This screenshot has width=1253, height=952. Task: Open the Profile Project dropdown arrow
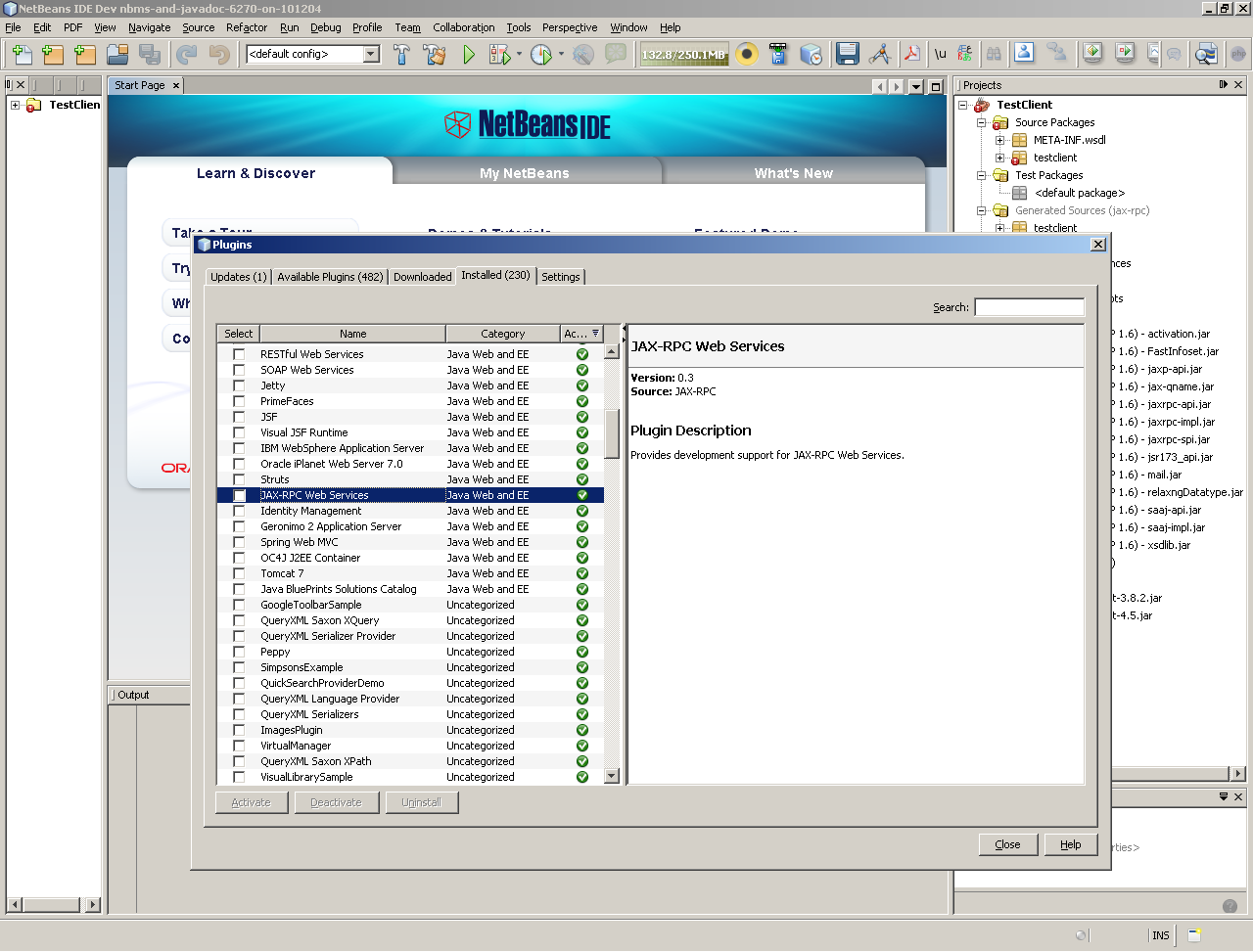tap(561, 55)
